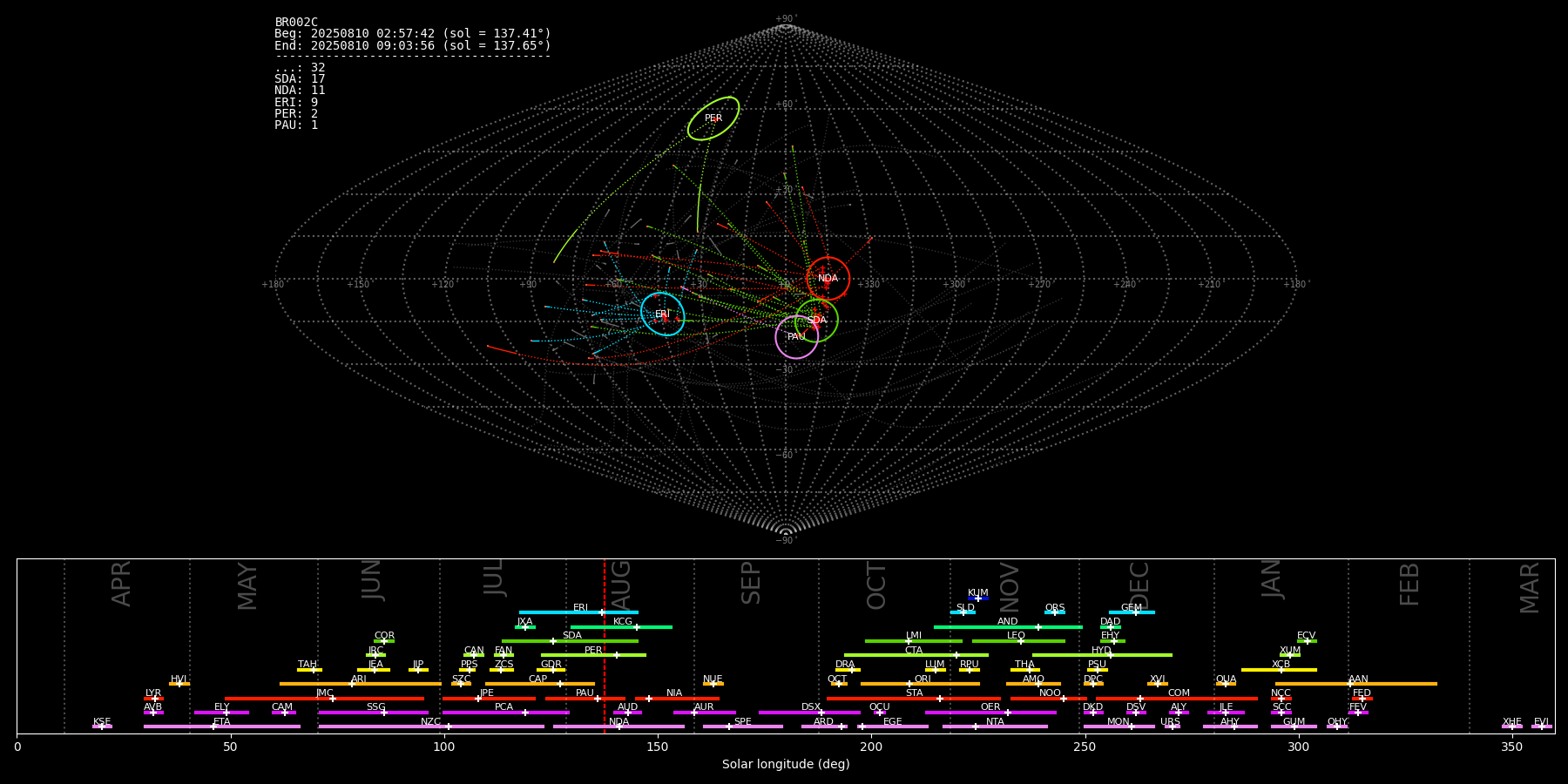Screen dimensions: 1568x784
Task: Click the STA shower label in timeline
Action: coord(914,693)
